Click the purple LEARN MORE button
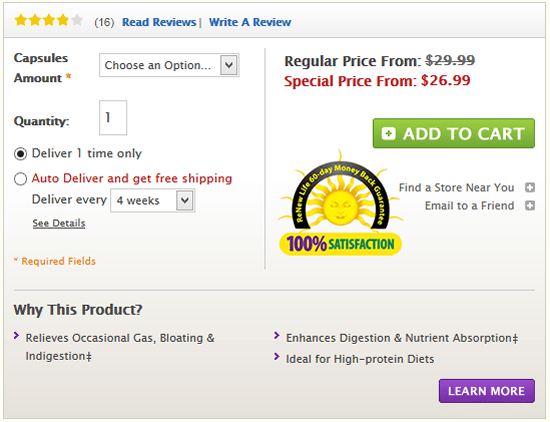This screenshot has width=550, height=422. point(487,391)
